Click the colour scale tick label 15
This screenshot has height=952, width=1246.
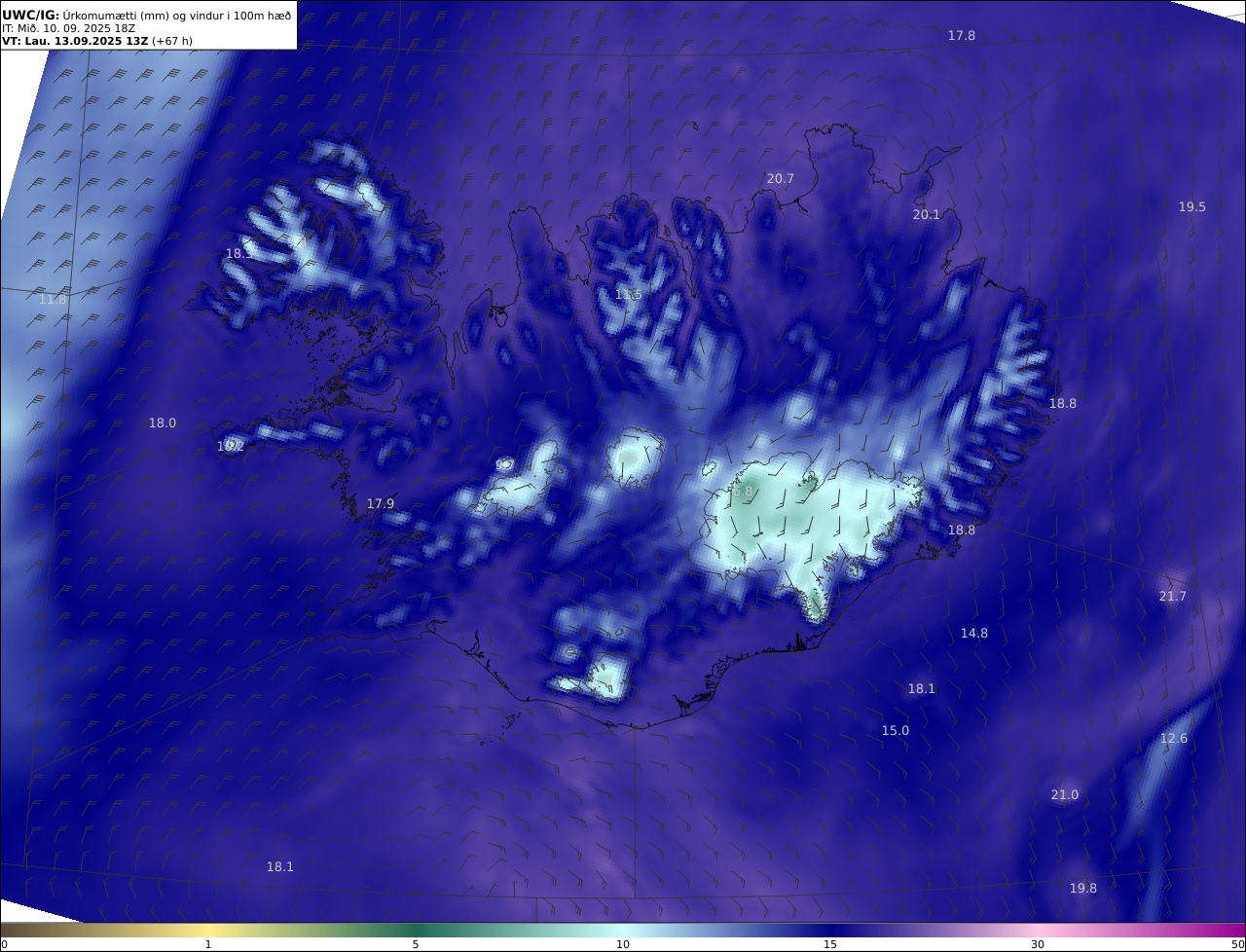point(830,944)
